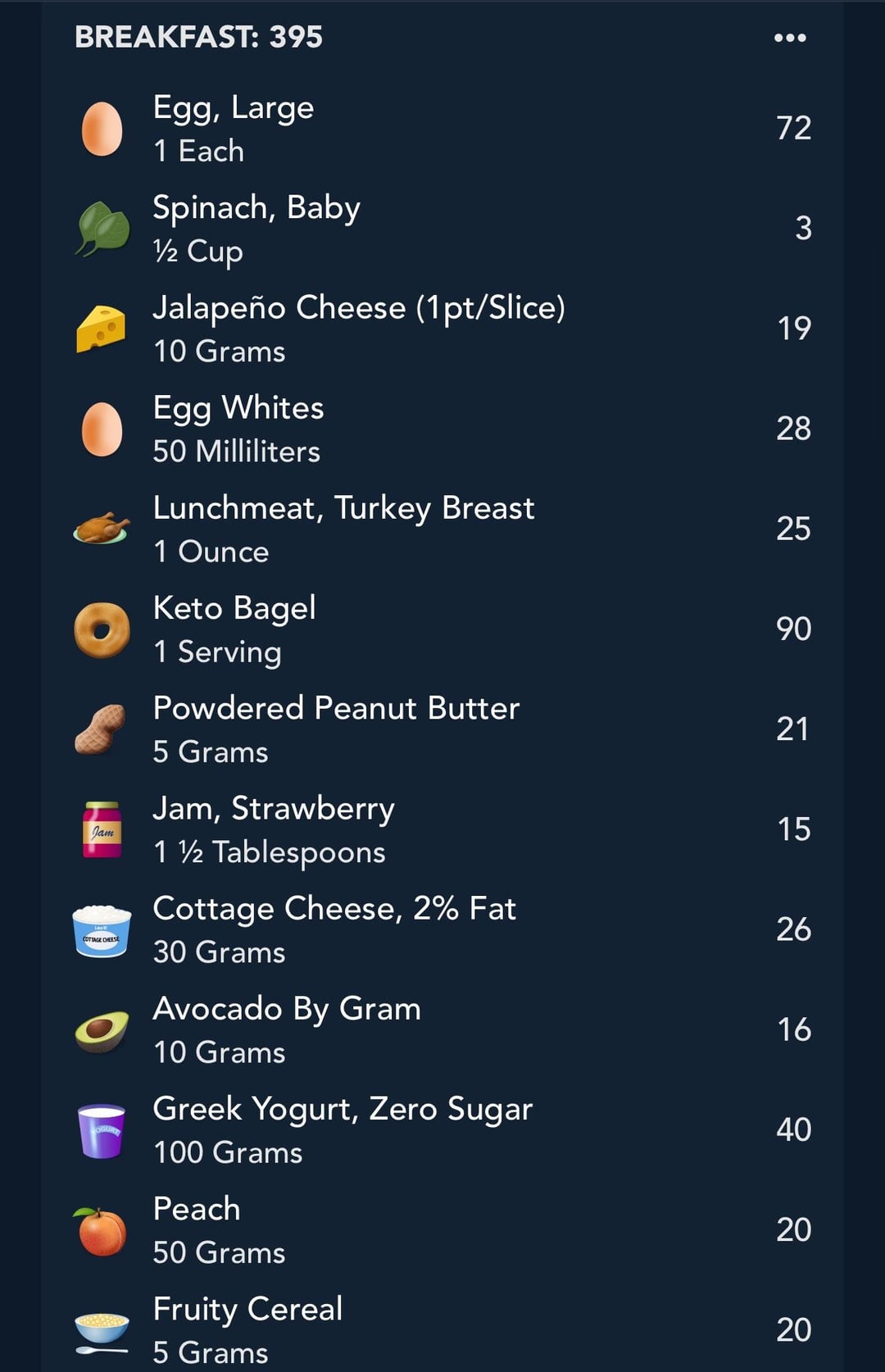Open the Powdered Peanut Butter entry
This screenshot has height=1372, width=885.
(442, 729)
